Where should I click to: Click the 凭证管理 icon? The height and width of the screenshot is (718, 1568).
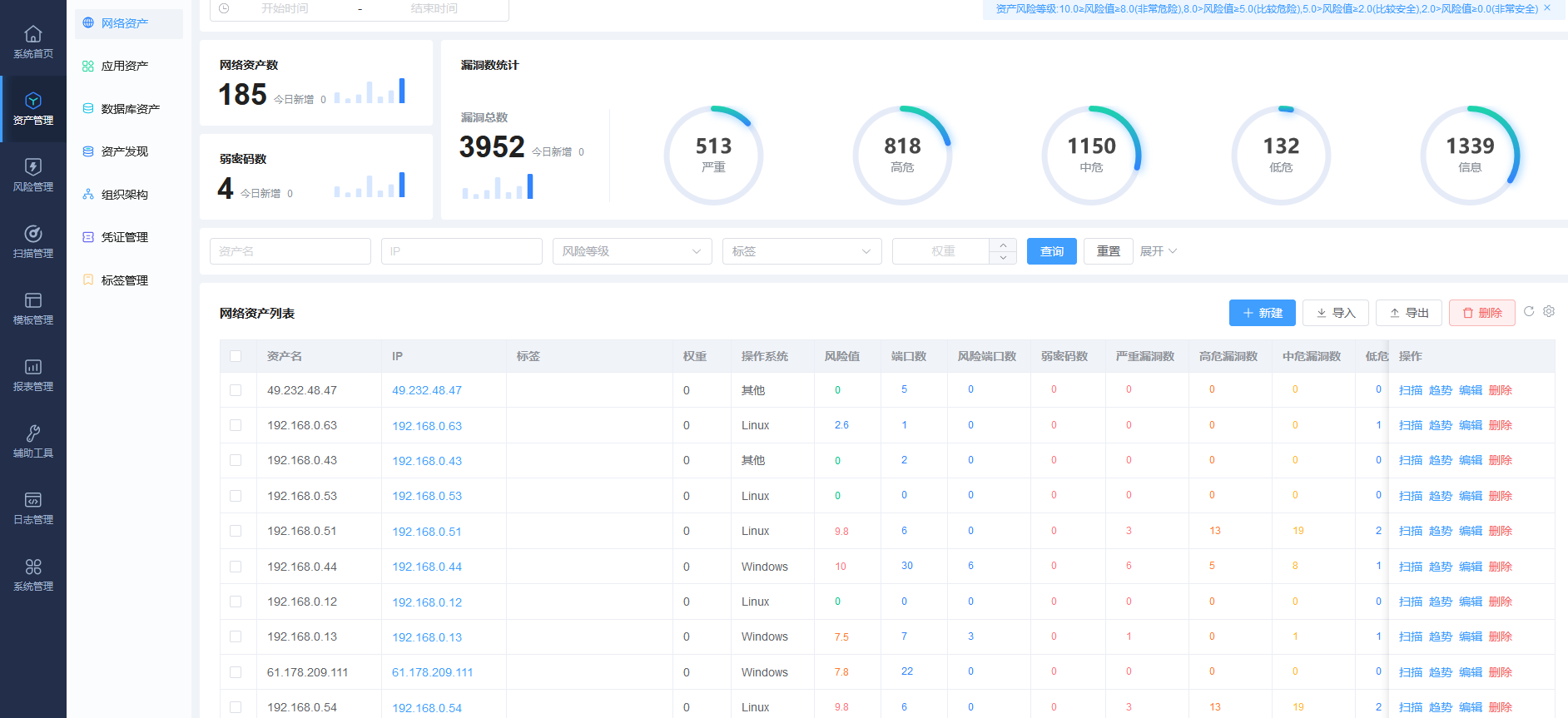click(88, 237)
